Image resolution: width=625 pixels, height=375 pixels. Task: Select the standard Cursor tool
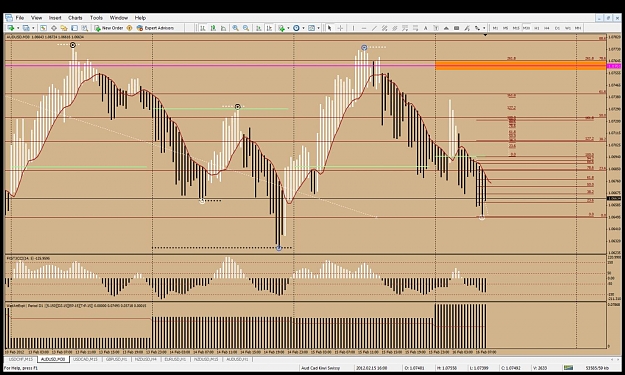coord(329,28)
